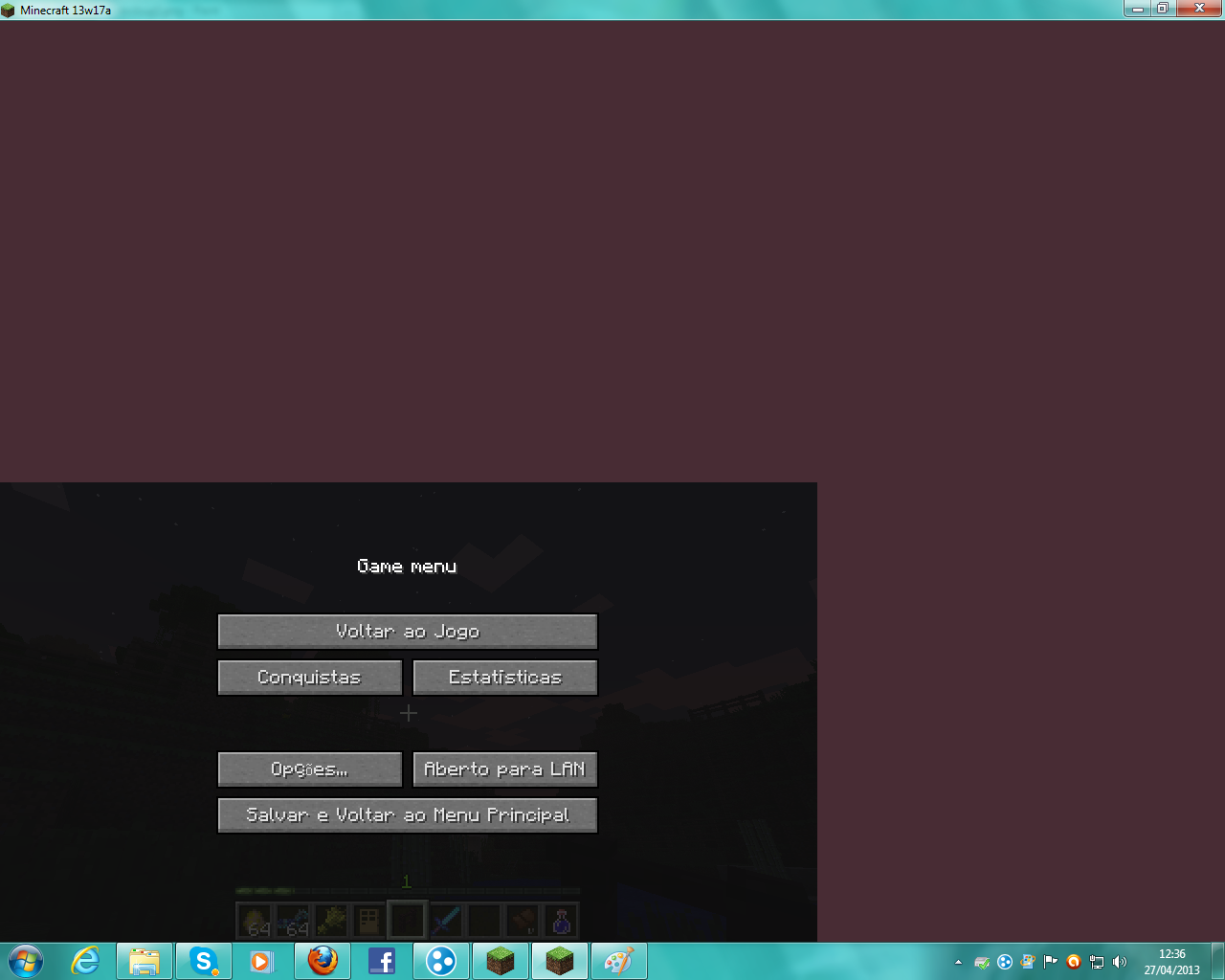
Task: Open the Opções... menu
Action: coord(310,769)
